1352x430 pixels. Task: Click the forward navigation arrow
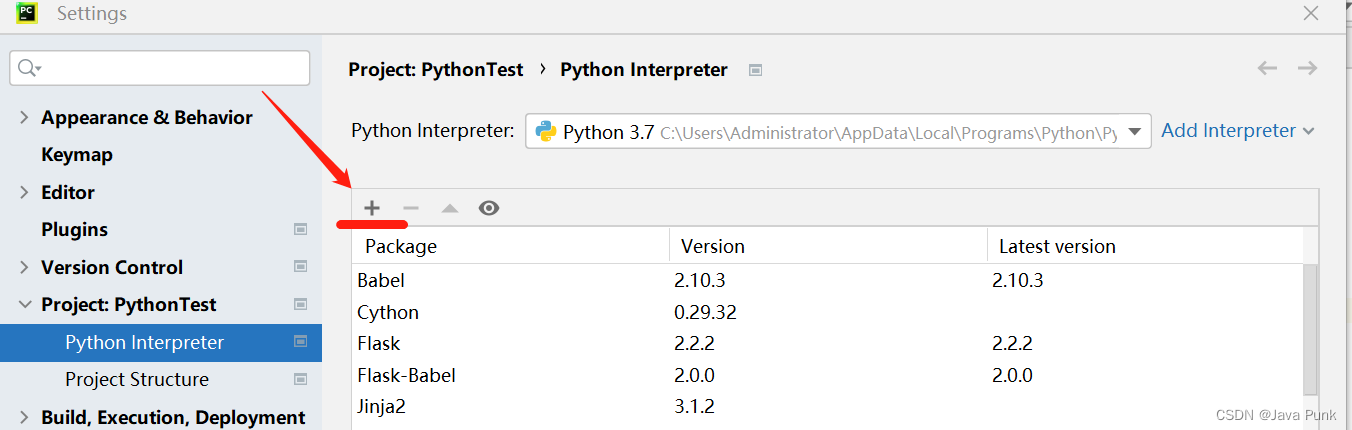(x=1307, y=68)
